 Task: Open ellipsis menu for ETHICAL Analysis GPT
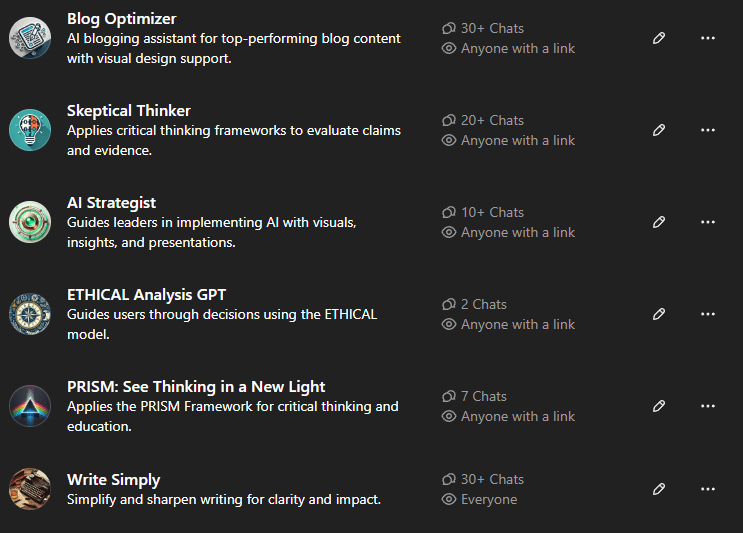click(708, 314)
